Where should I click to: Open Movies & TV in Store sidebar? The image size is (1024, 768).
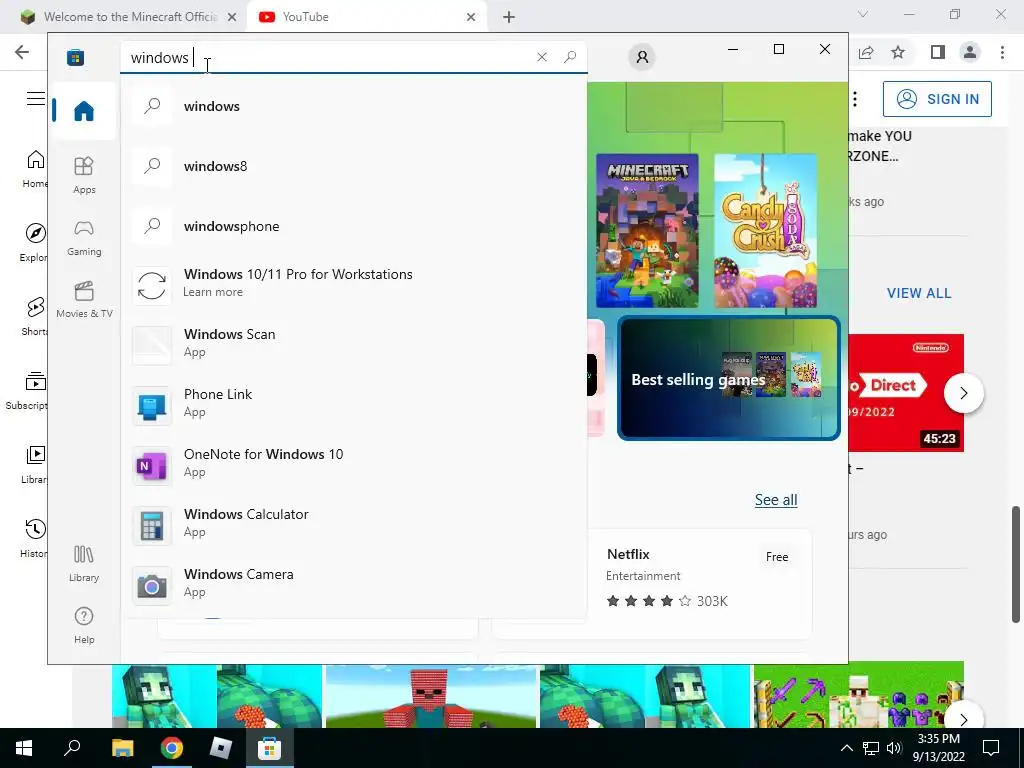pos(84,299)
